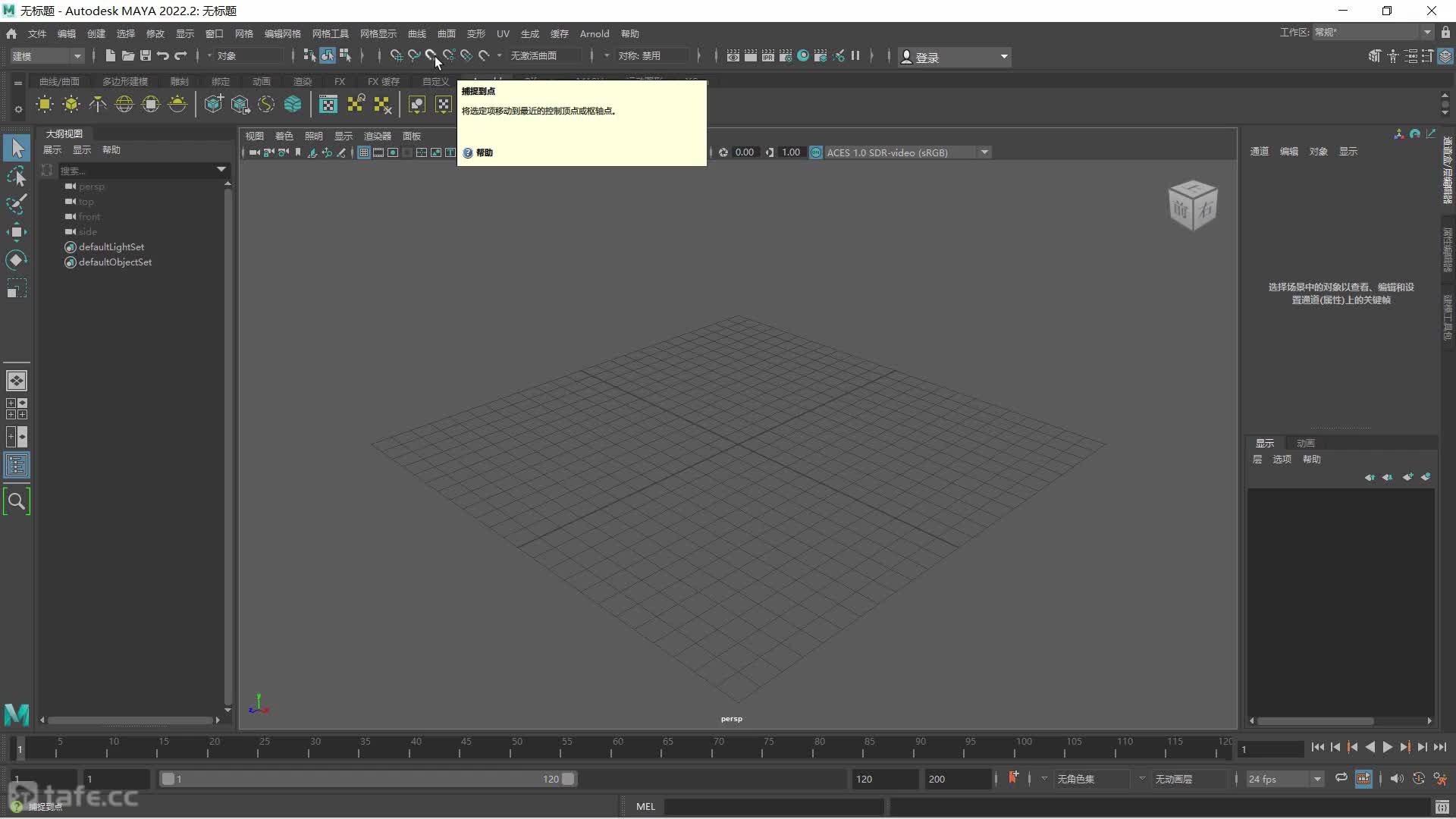Toggle Snap to View Planes magnet
This screenshot has height=819, width=1456.
click(466, 55)
